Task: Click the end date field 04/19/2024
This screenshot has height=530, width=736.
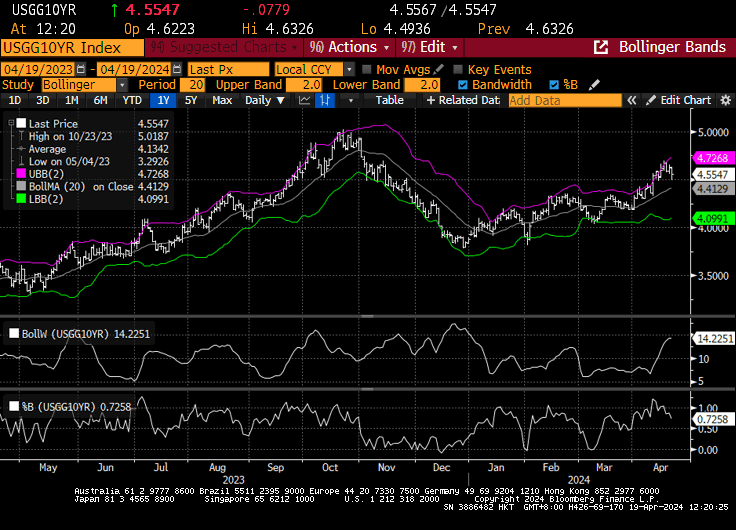Action: pyautogui.click(x=135, y=69)
